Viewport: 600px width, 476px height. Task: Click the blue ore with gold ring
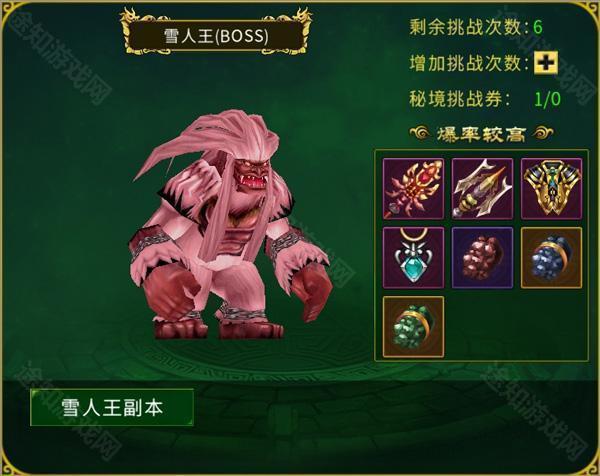[551, 258]
